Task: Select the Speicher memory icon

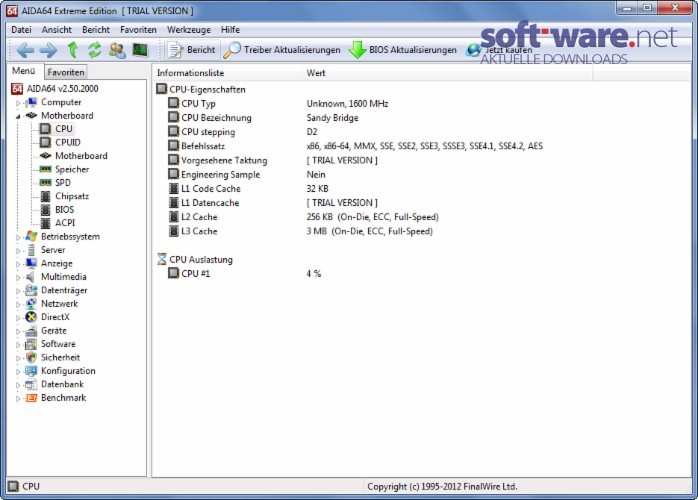Action: 45,169
